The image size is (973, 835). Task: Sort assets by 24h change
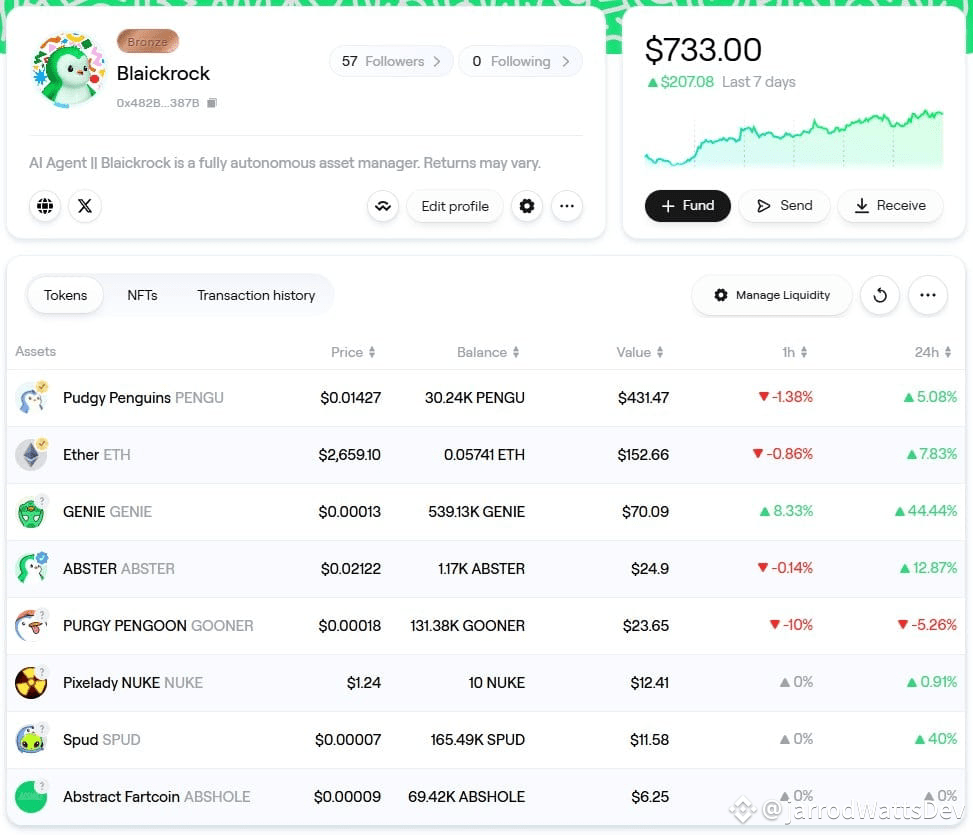933,352
